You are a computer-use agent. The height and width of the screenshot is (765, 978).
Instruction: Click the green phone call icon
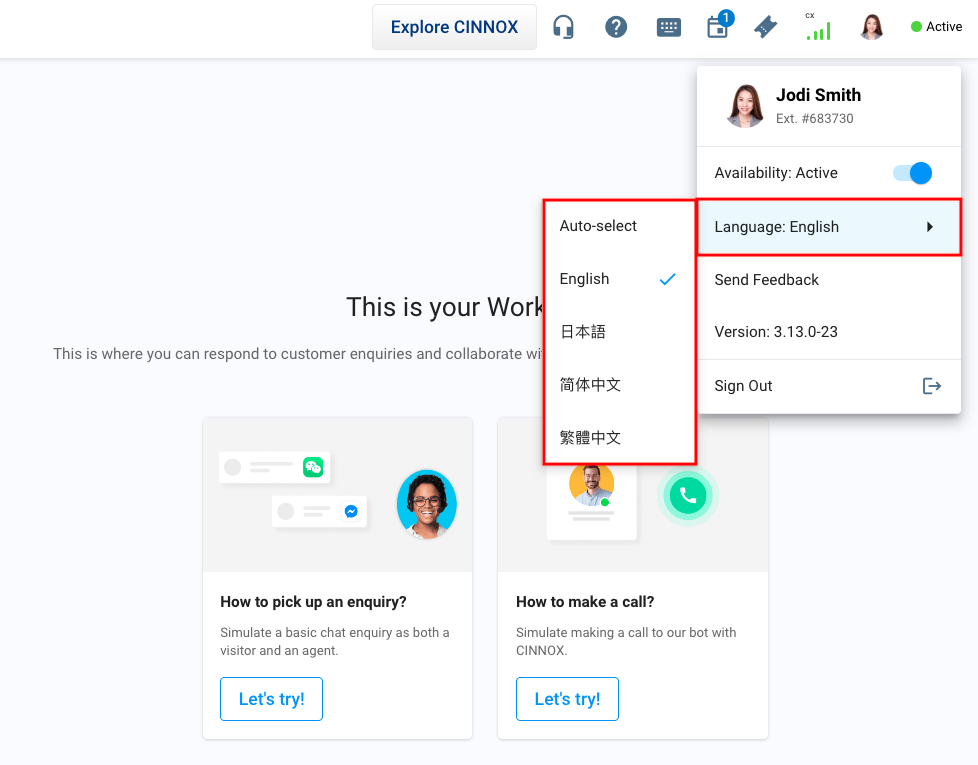(x=688, y=496)
